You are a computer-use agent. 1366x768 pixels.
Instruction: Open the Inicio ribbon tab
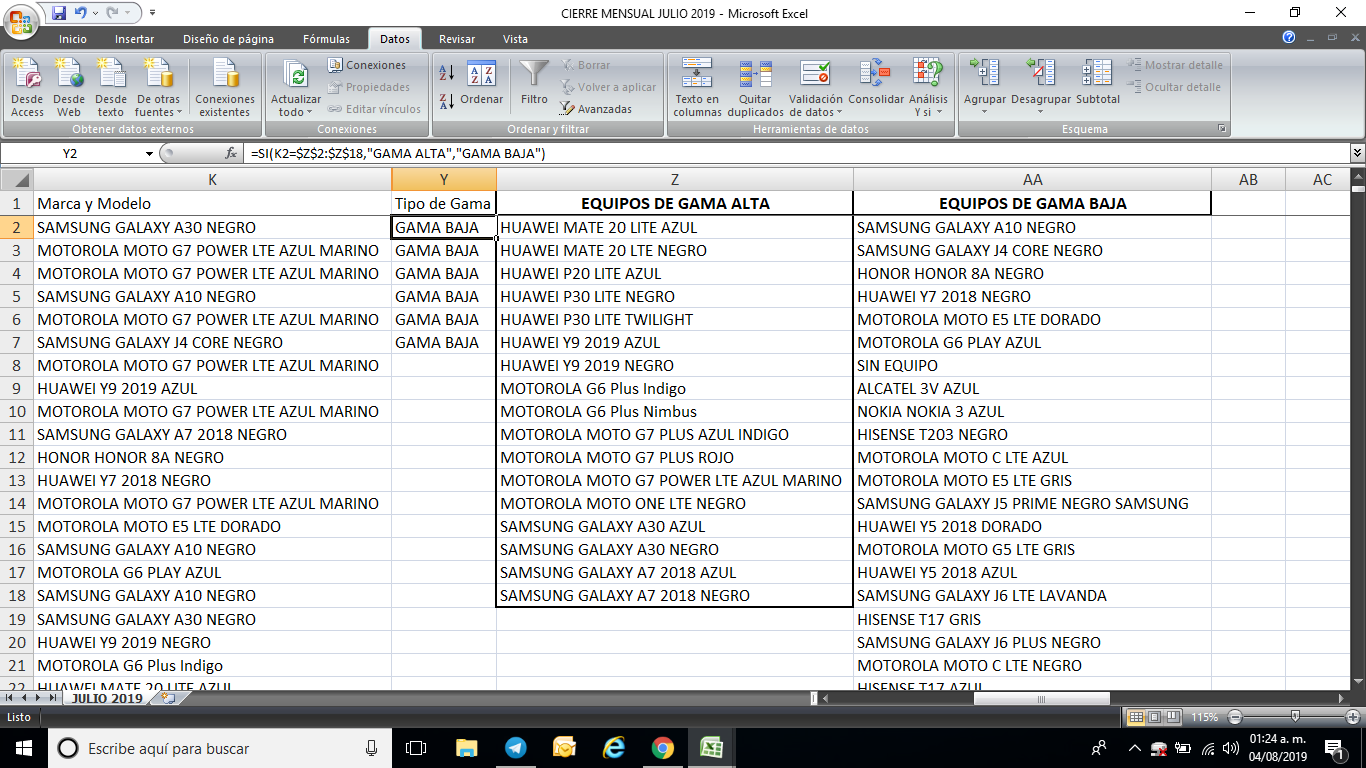73,39
